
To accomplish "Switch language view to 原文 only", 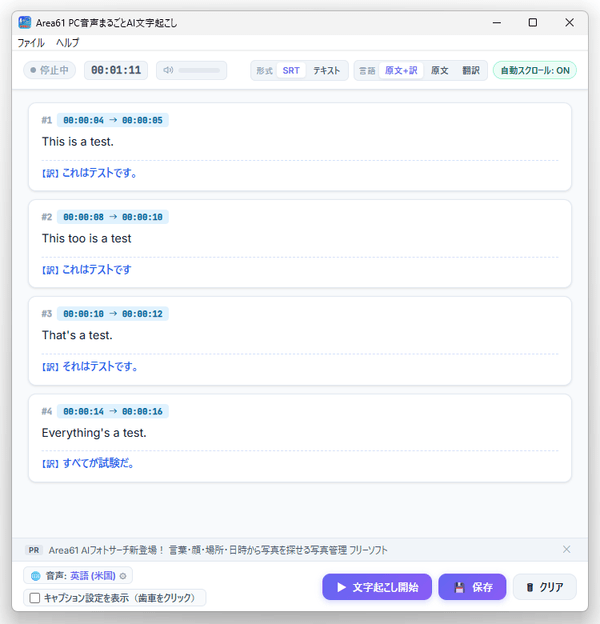I will pyautogui.click(x=440, y=70).
